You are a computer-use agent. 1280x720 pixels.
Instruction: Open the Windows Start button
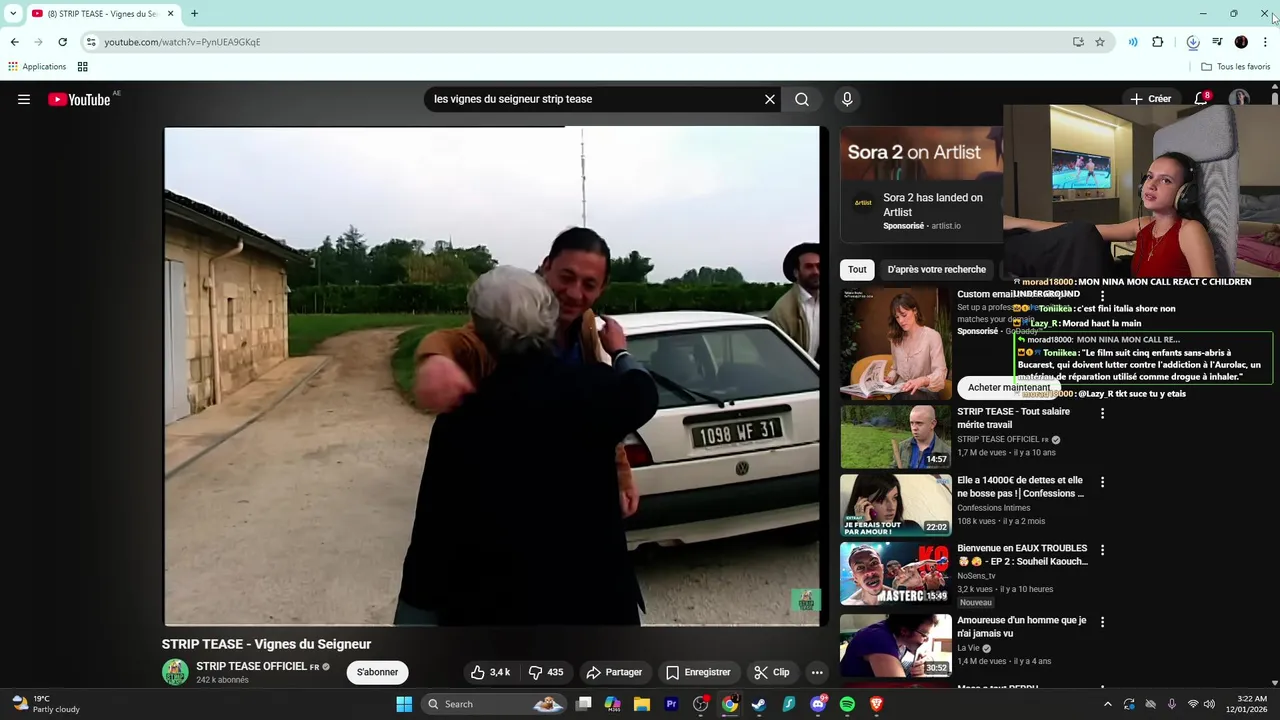[x=404, y=704]
